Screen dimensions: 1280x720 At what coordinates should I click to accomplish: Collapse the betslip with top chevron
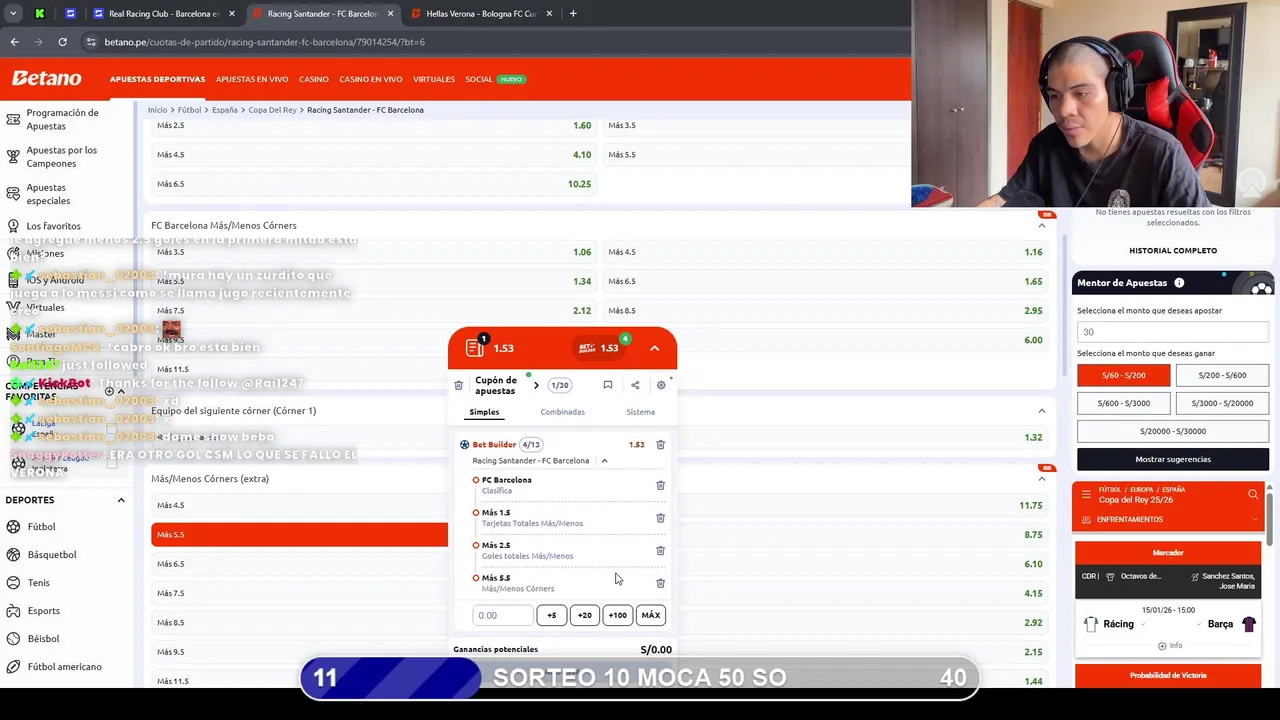[654, 348]
